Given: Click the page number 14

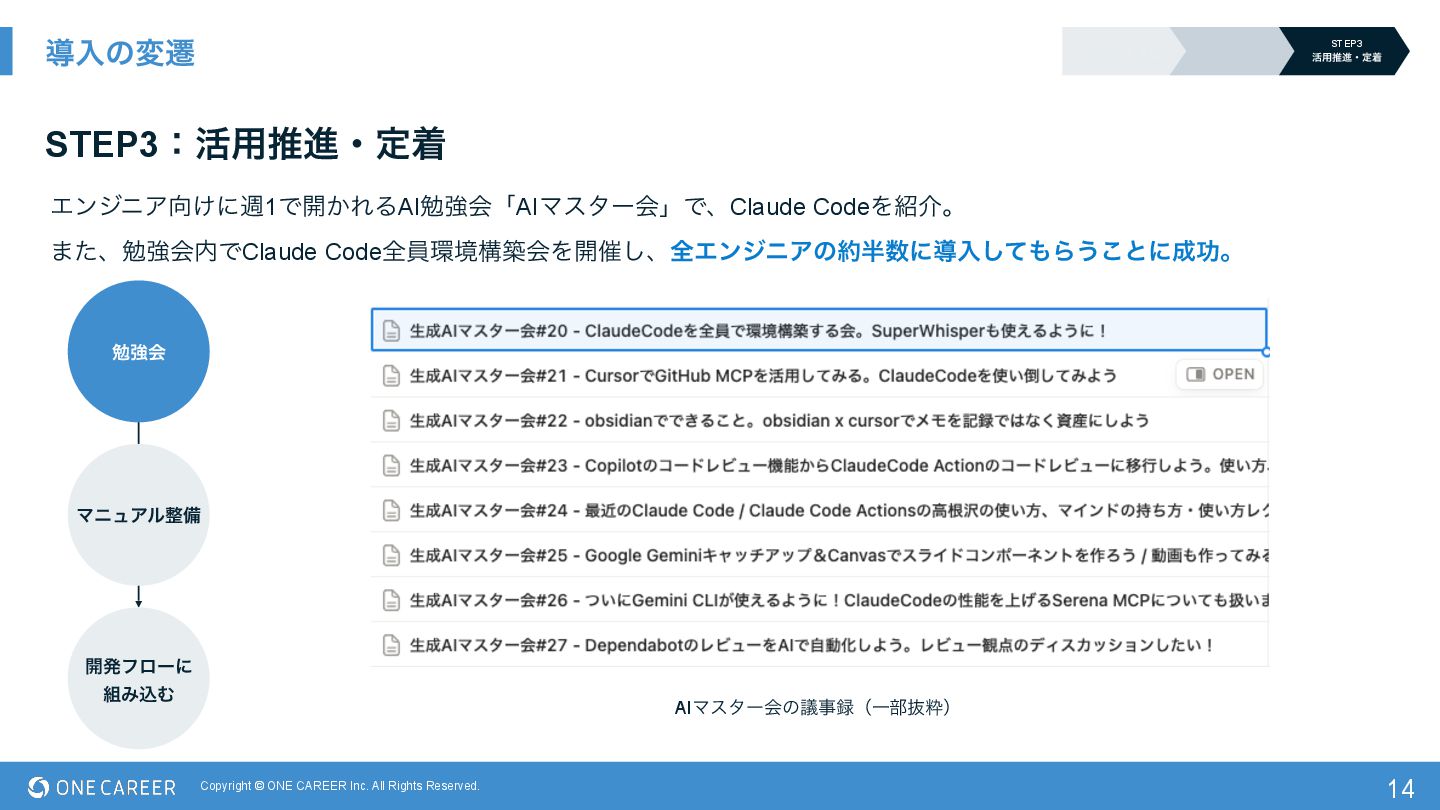Looking at the screenshot, I should 1401,788.
